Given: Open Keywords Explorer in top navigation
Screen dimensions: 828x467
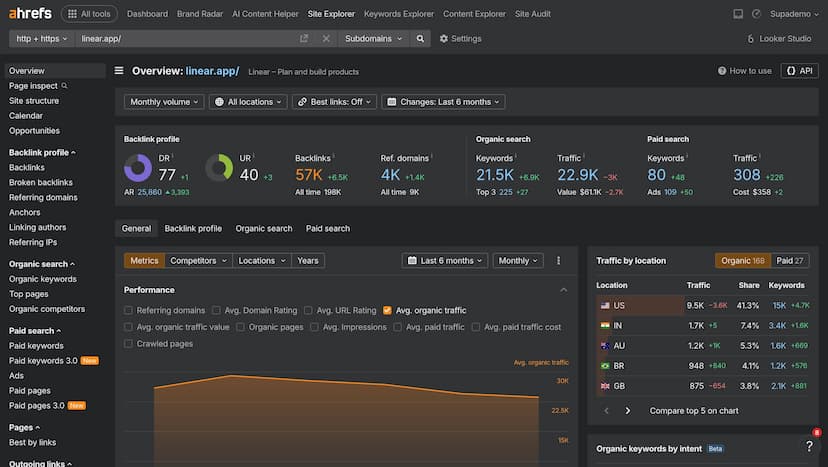Looking at the screenshot, I should tap(399, 14).
